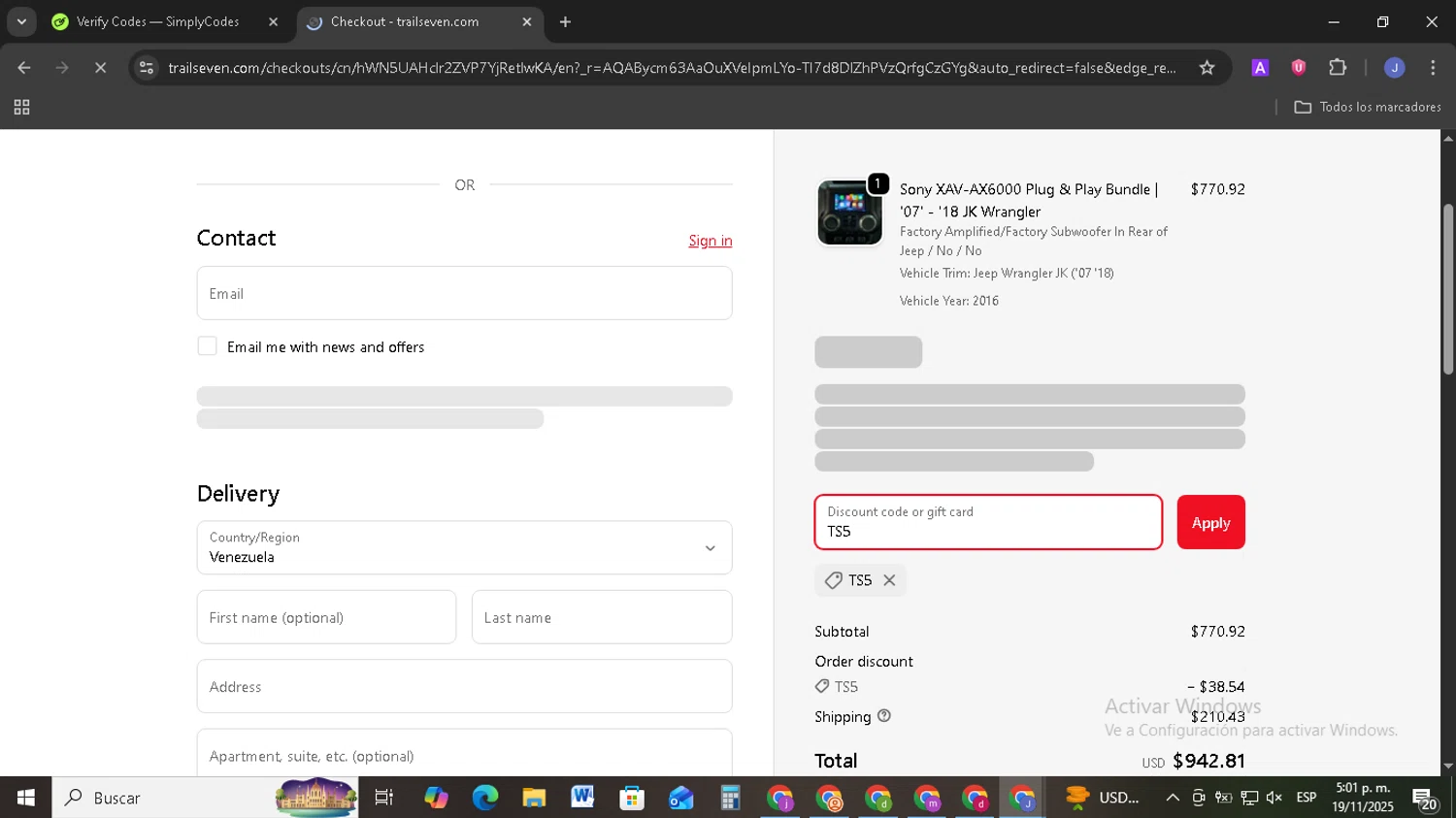Viewport: 1456px width, 818px height.
Task: Focus the Address field
Action: click(x=464, y=686)
